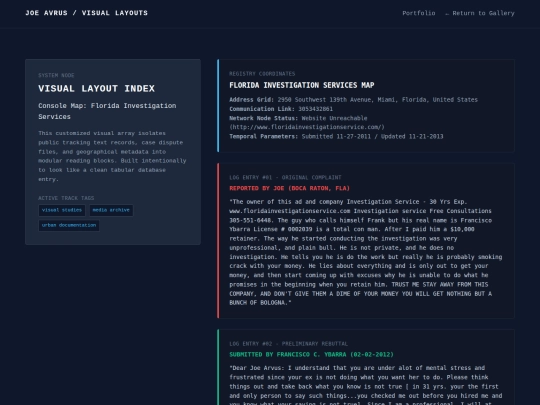Viewport: 540px width, 405px height.
Task: Click the Dear Joe Arvus rebuttal paragraph
Action: 366,386
